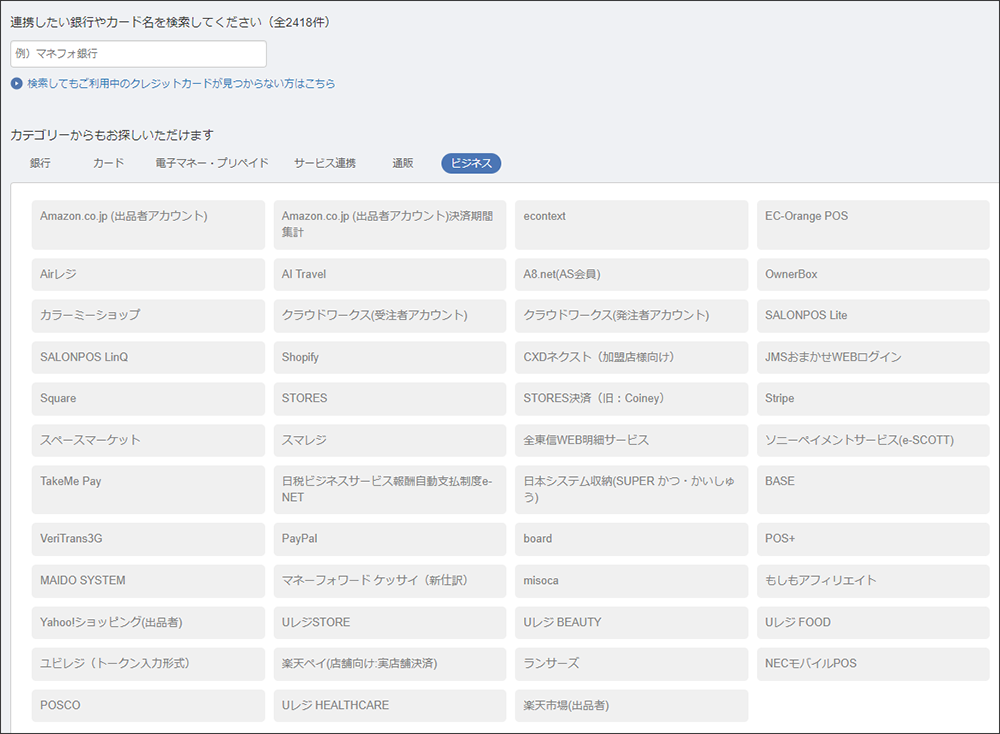Open the サービス連携 category tab
Screen dimensions: 1000x734
[325, 163]
